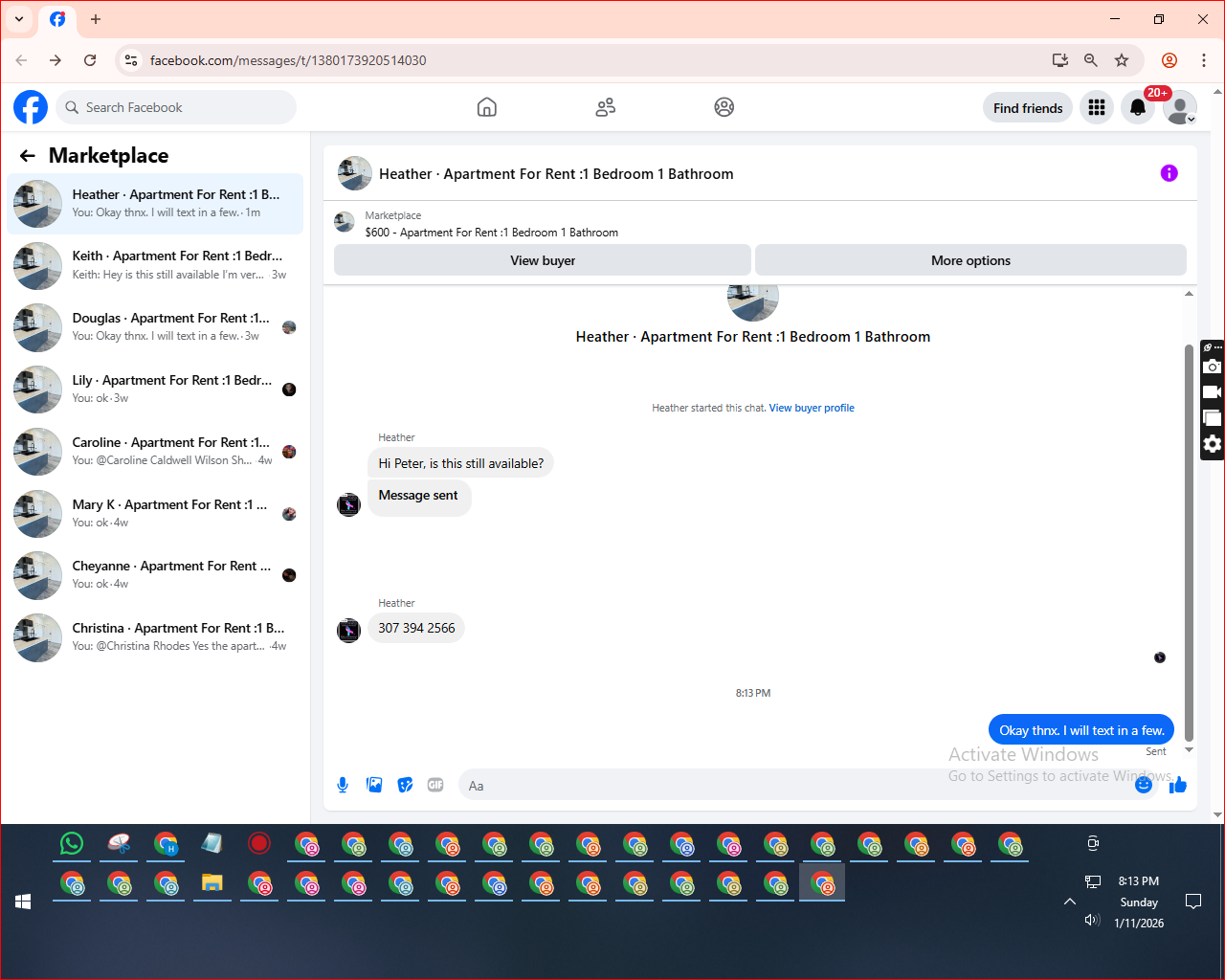Open the volume control in system tray
Image resolution: width=1225 pixels, height=980 pixels.
[1092, 920]
